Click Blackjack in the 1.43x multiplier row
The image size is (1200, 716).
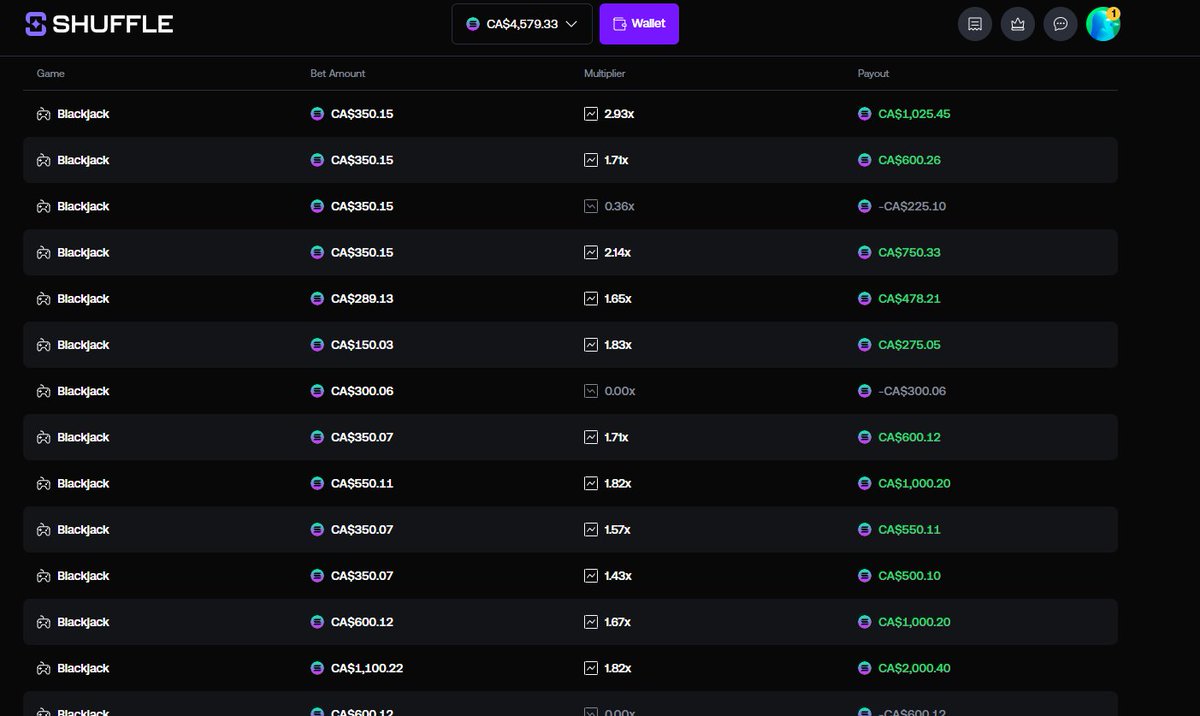[x=83, y=576]
